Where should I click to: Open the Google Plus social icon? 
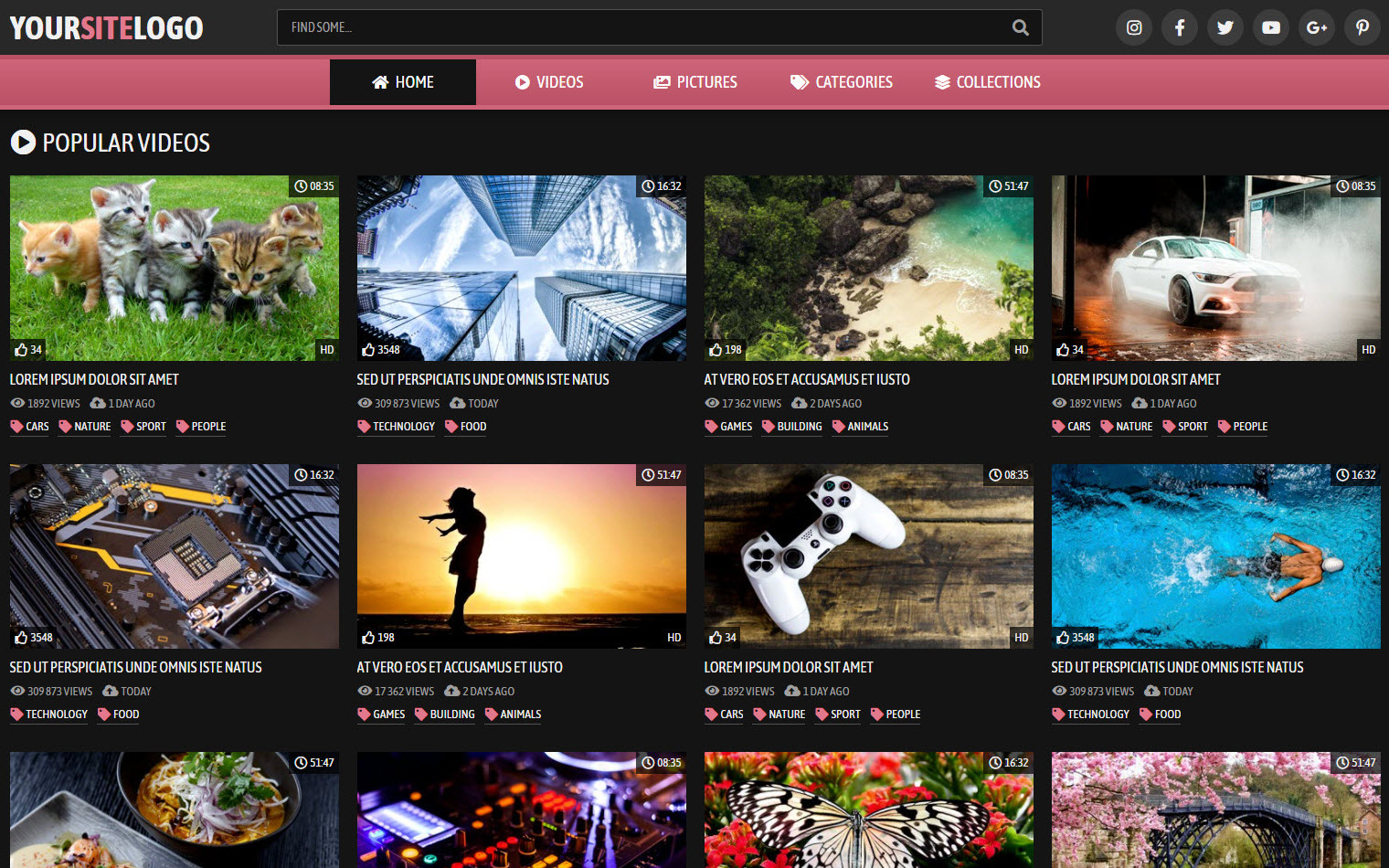click(x=1317, y=27)
